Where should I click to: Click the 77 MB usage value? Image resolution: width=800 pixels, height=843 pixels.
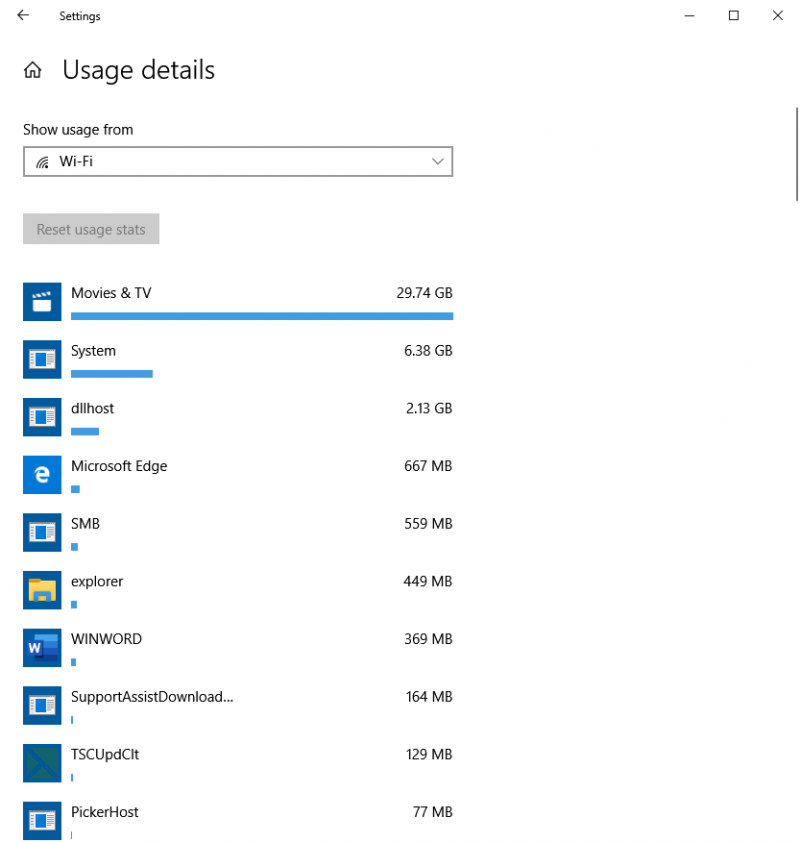pos(432,812)
